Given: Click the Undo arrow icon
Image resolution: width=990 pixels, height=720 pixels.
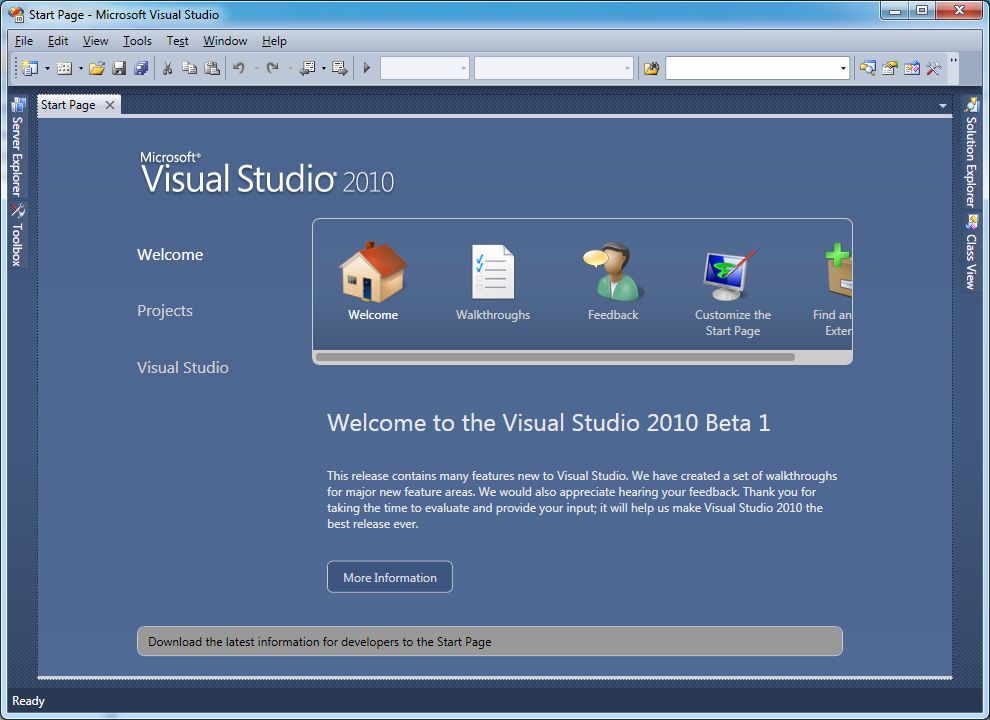Looking at the screenshot, I should click(239, 68).
